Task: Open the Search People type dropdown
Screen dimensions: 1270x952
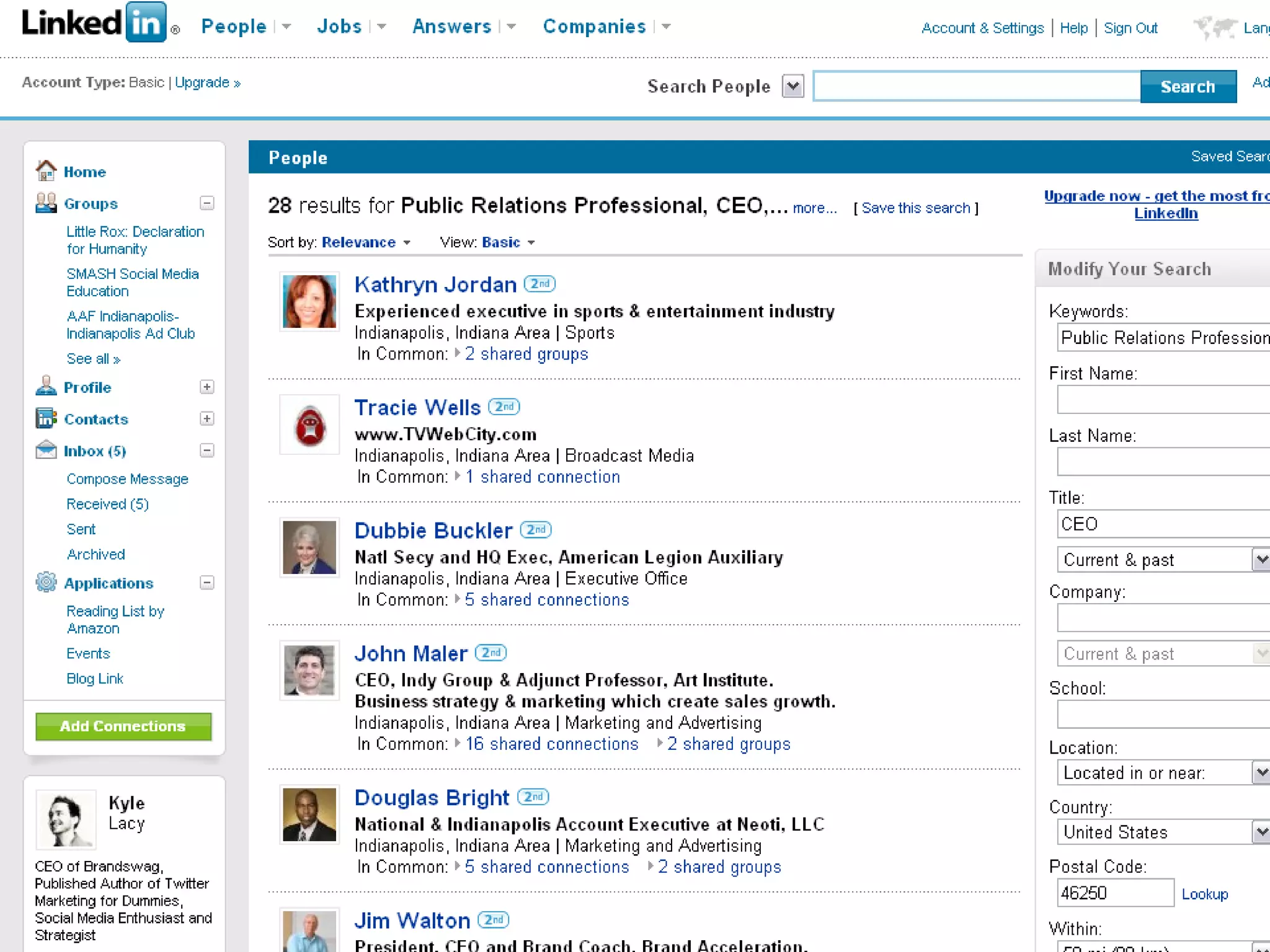Action: point(793,86)
